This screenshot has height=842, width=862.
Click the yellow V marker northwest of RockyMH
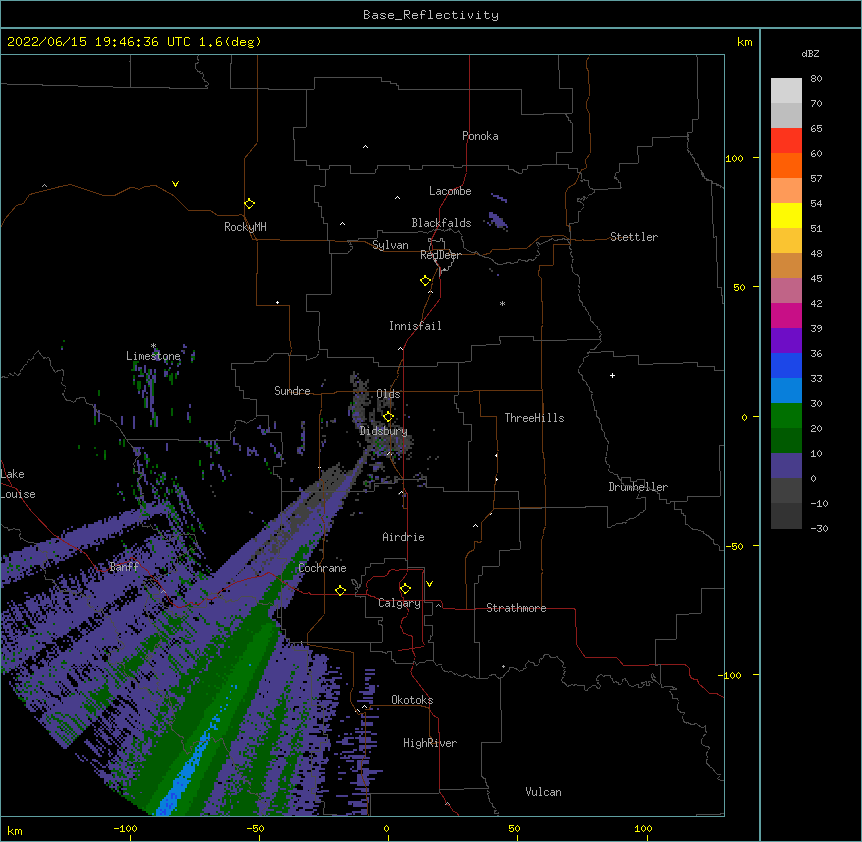point(175,184)
